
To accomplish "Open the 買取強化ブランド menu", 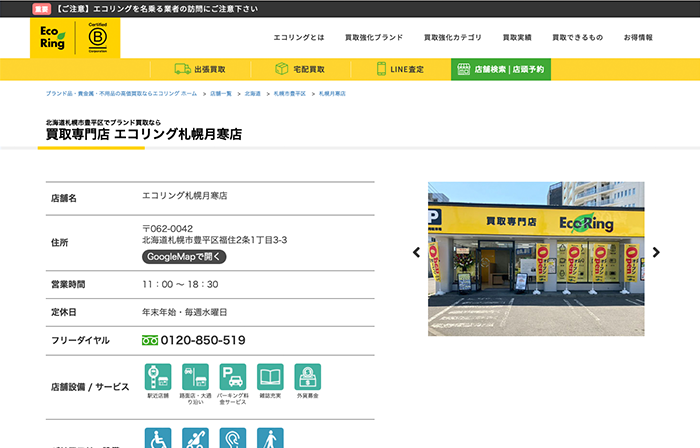I will pos(374,37).
